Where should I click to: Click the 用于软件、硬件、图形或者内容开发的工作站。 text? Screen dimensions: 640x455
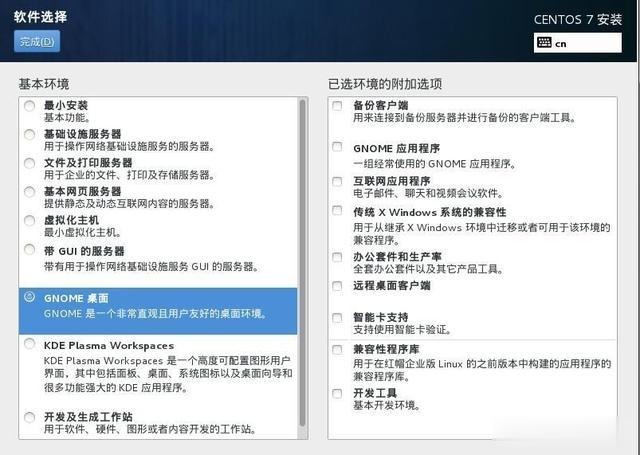point(151,429)
